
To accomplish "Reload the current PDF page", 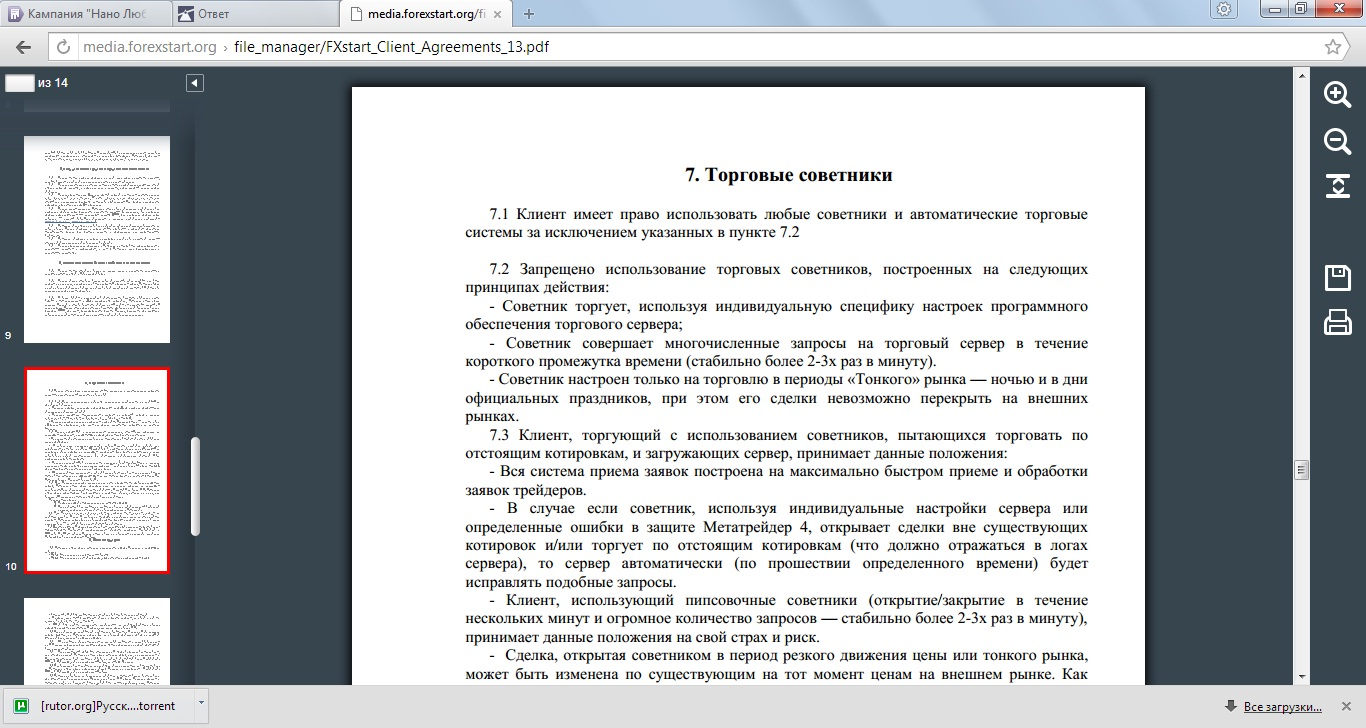I will 63,47.
